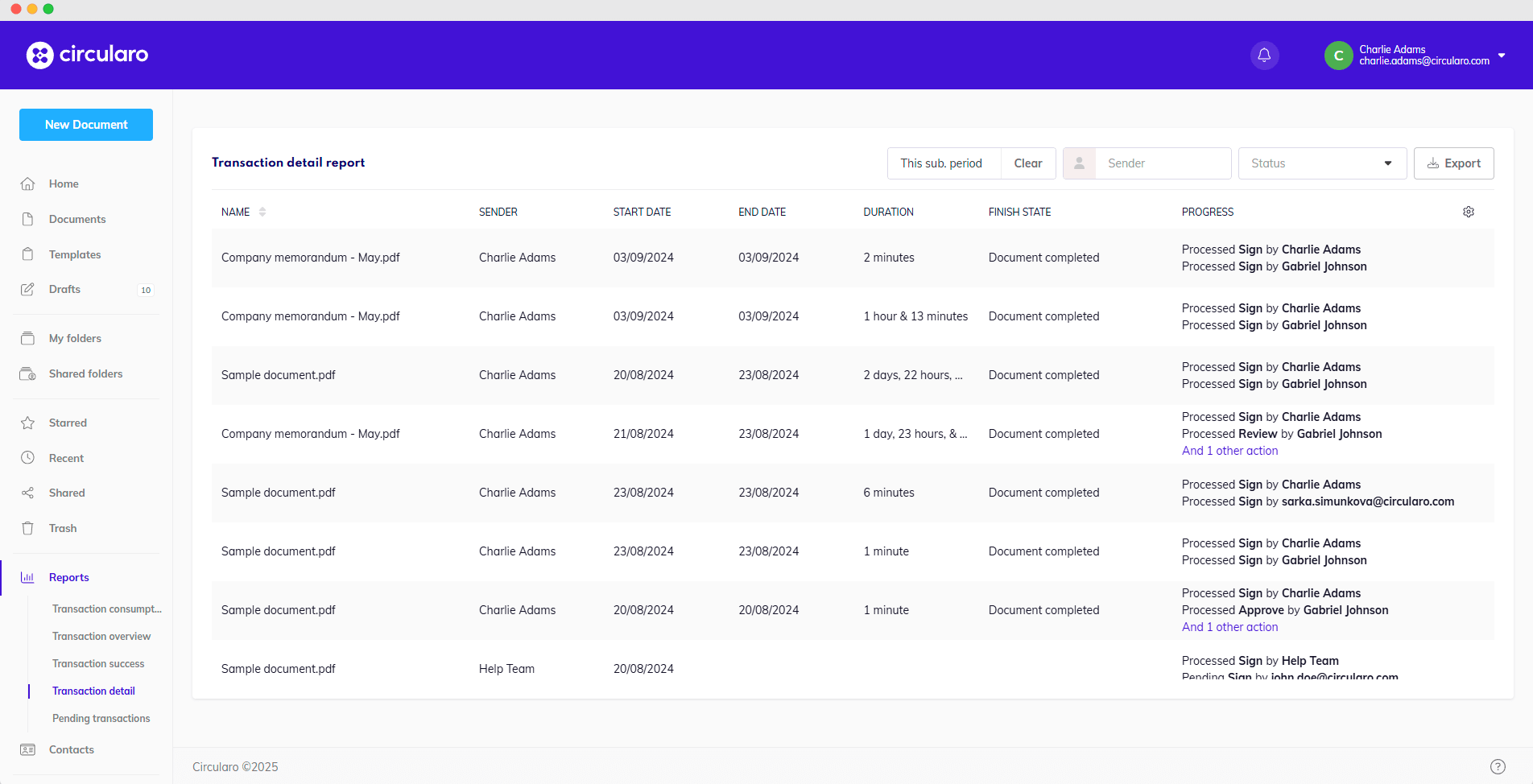1533x784 pixels.
Task: Open Shared folders icon in sidebar
Action: (27, 373)
